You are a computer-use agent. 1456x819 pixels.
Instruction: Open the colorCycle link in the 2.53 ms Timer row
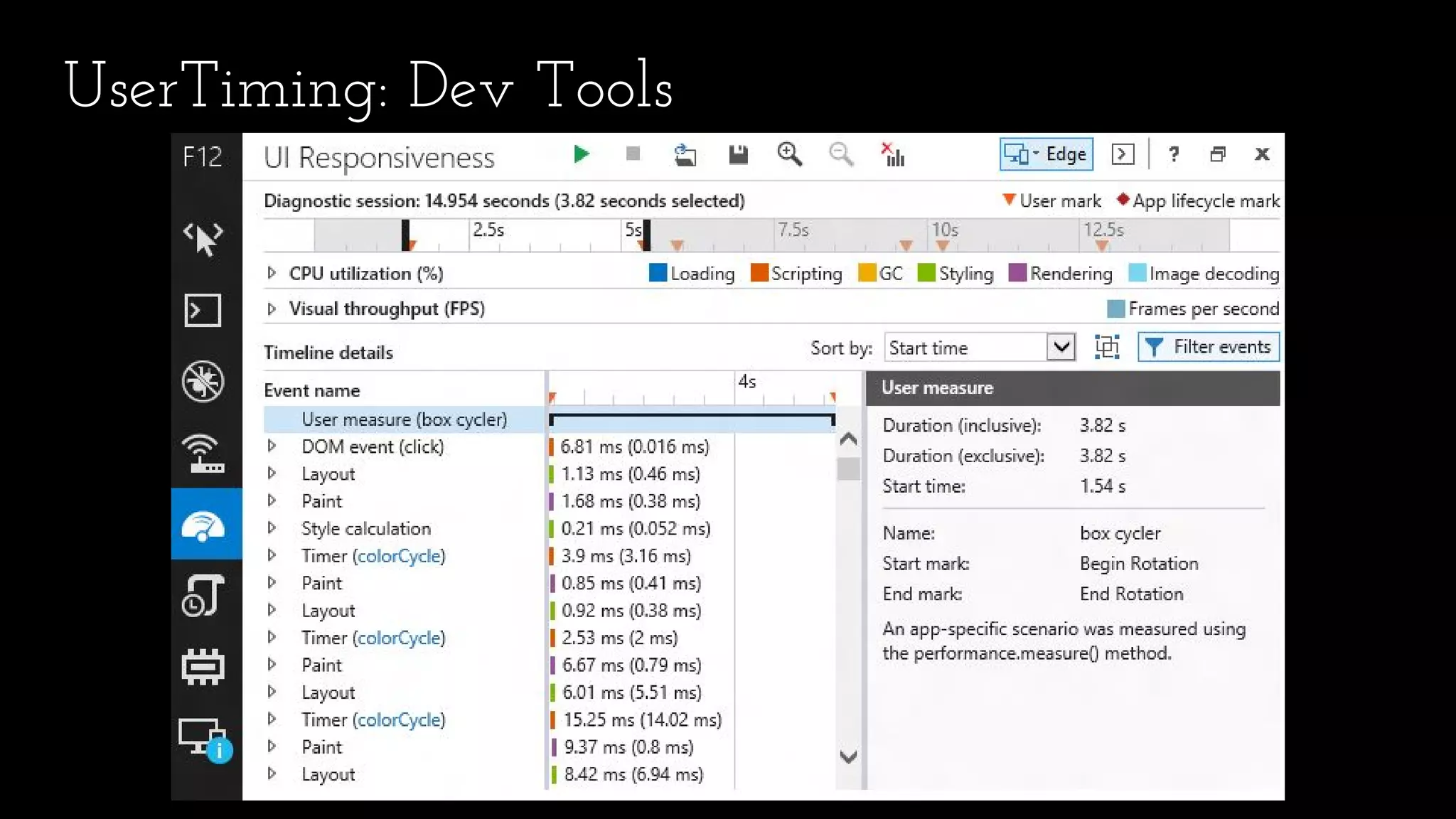398,638
